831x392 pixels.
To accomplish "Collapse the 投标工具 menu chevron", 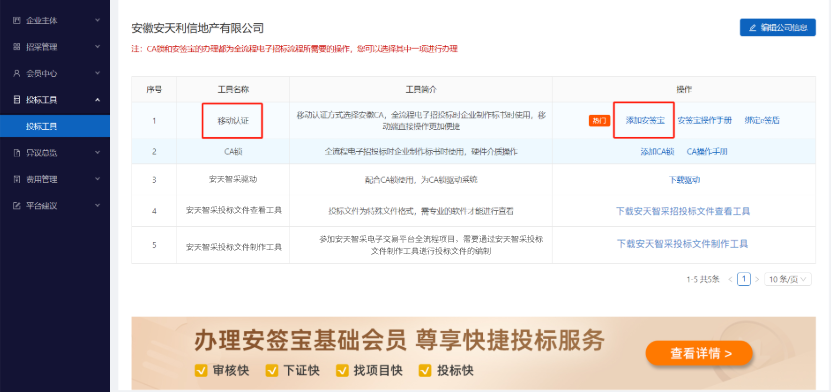I will (98, 100).
